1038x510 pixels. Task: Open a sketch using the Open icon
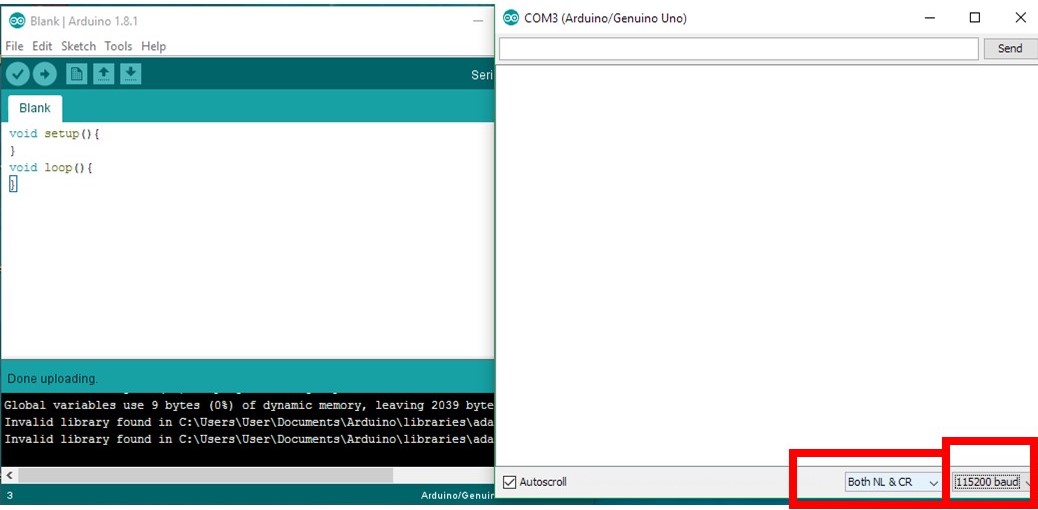tap(103, 74)
